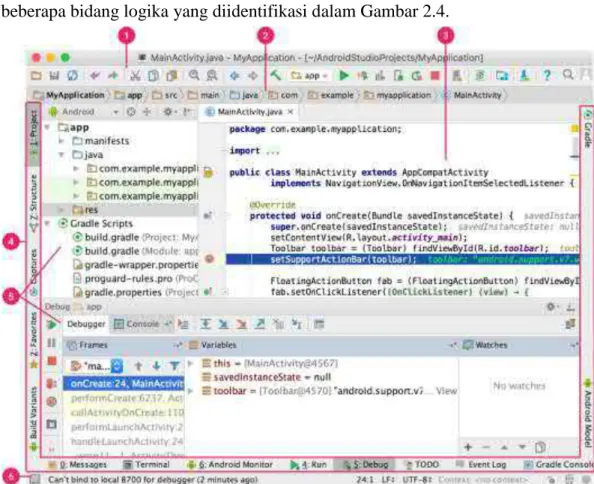This screenshot has height=484, width=594.
Task: Click the Help question mark icon
Action: click(x=547, y=76)
